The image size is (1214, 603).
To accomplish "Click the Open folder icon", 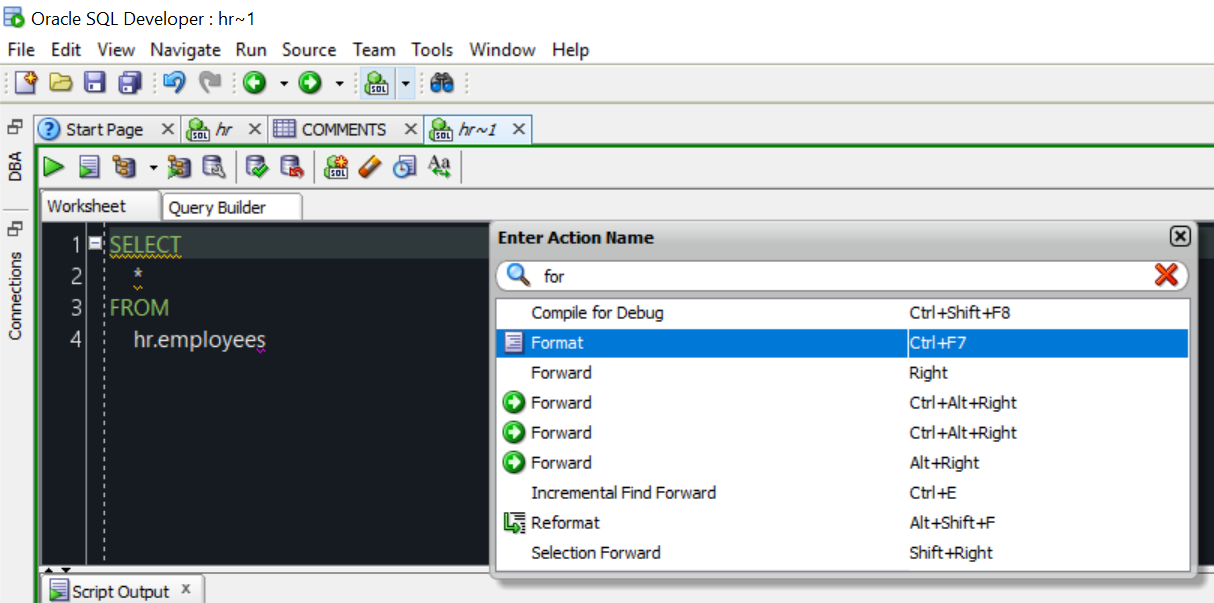I will (61, 83).
